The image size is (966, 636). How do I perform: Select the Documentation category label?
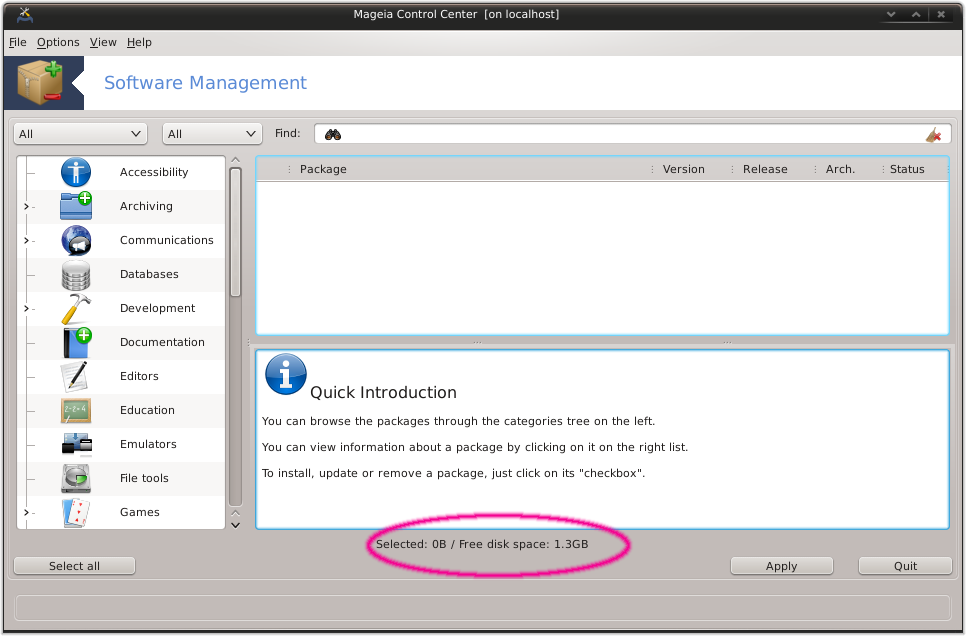point(162,342)
